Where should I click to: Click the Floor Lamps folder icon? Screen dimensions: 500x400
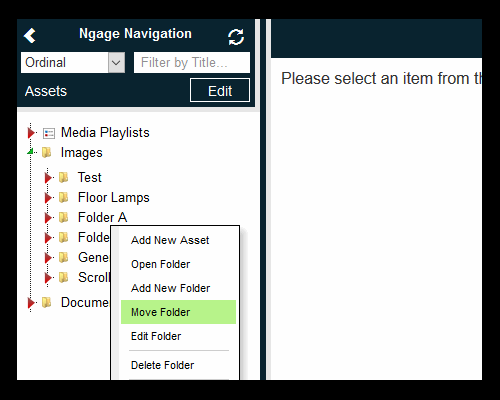[63, 197]
